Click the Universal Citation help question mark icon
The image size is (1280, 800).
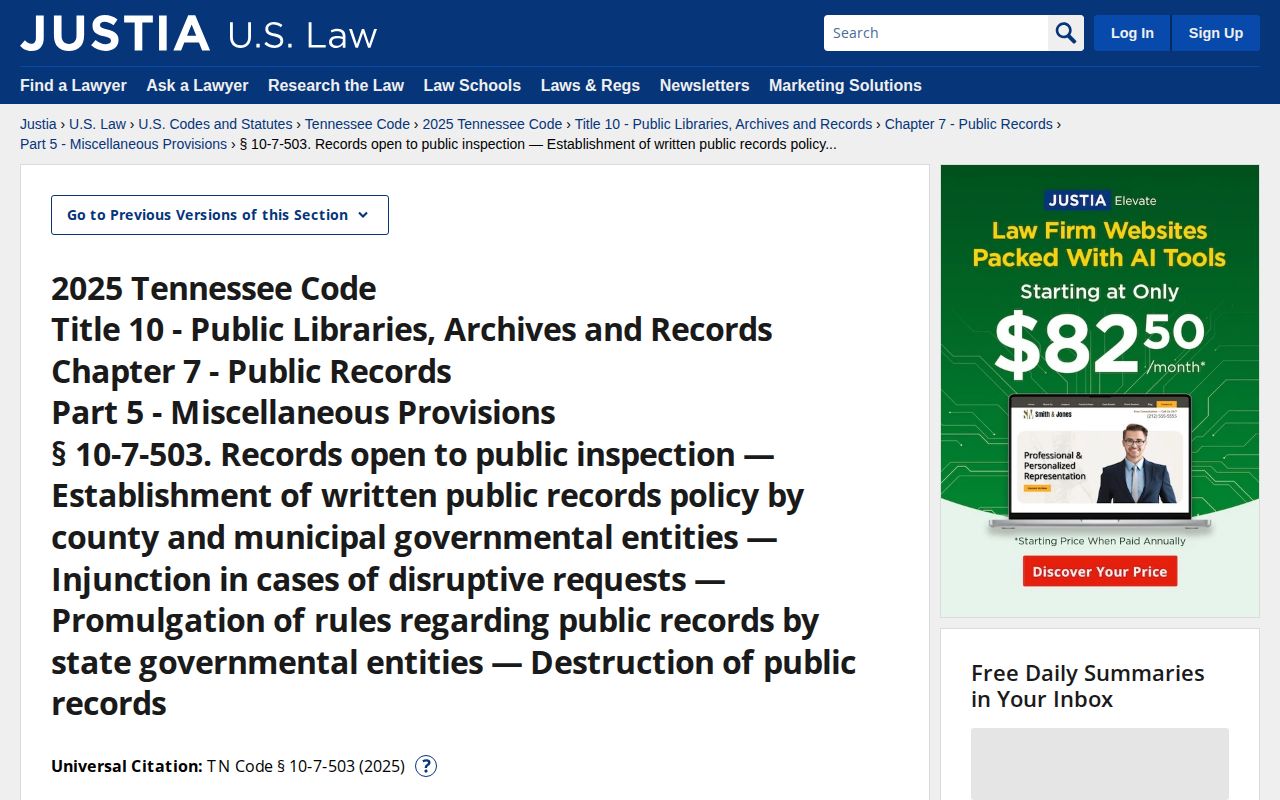[x=426, y=766]
